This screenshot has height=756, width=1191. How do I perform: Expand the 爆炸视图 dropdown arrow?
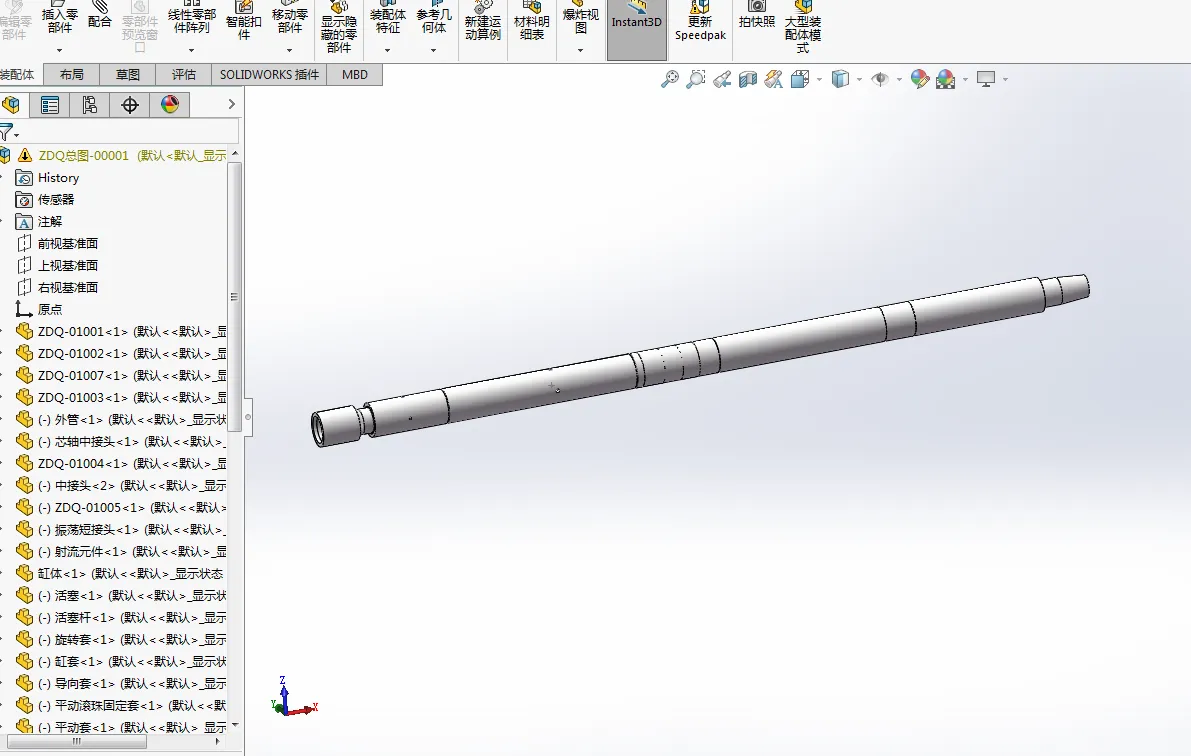point(580,51)
